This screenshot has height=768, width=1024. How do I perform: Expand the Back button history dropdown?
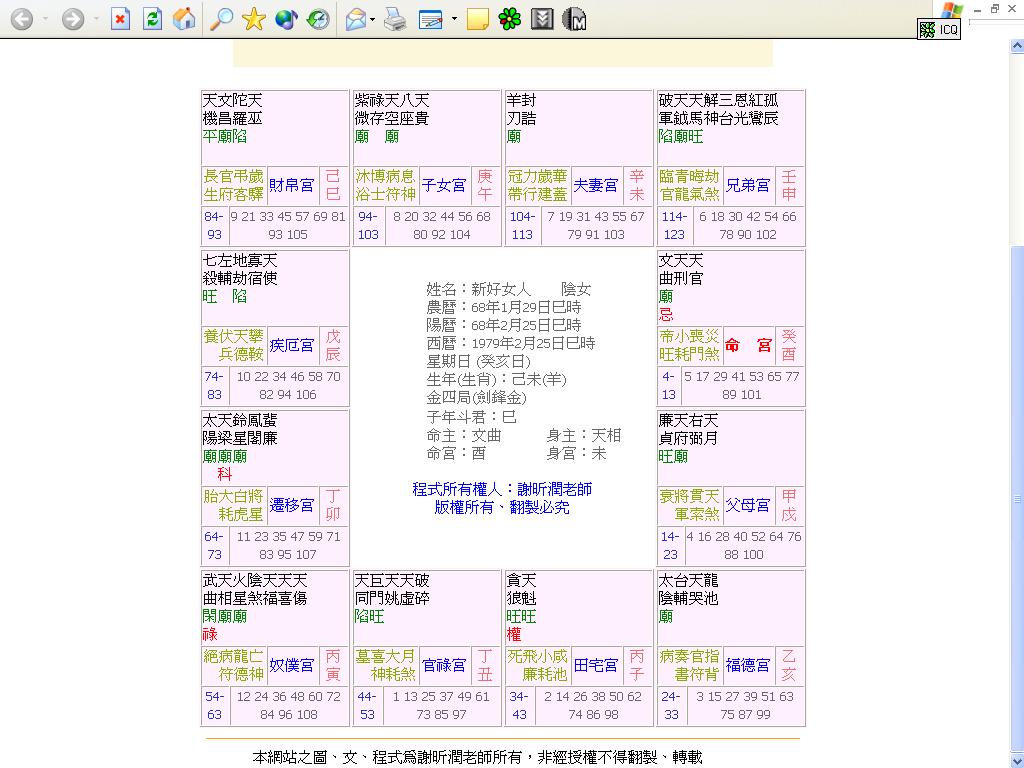tap(44, 18)
